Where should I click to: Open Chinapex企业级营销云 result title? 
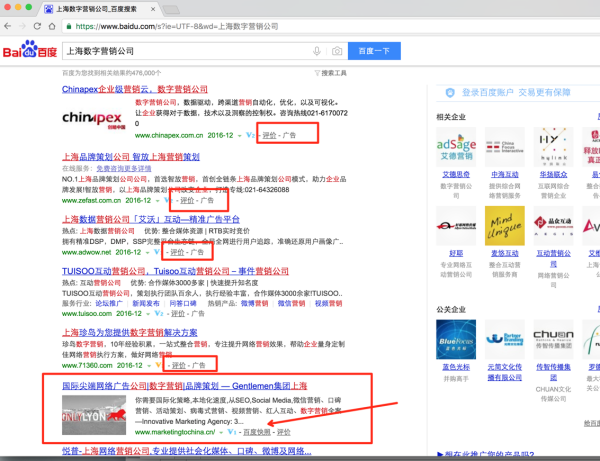[x=135, y=89]
